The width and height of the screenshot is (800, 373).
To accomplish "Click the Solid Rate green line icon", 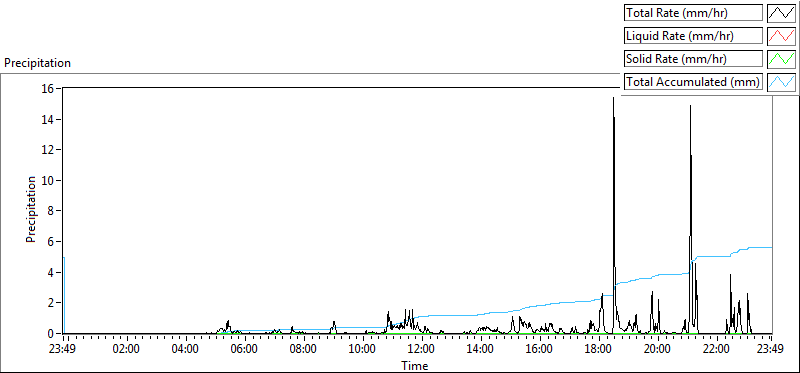I will (x=781, y=59).
